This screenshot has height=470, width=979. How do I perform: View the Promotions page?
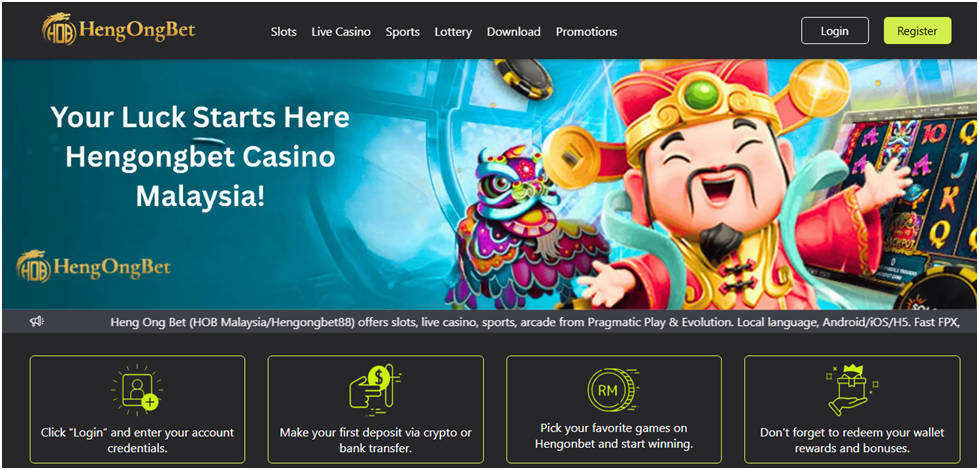click(586, 32)
